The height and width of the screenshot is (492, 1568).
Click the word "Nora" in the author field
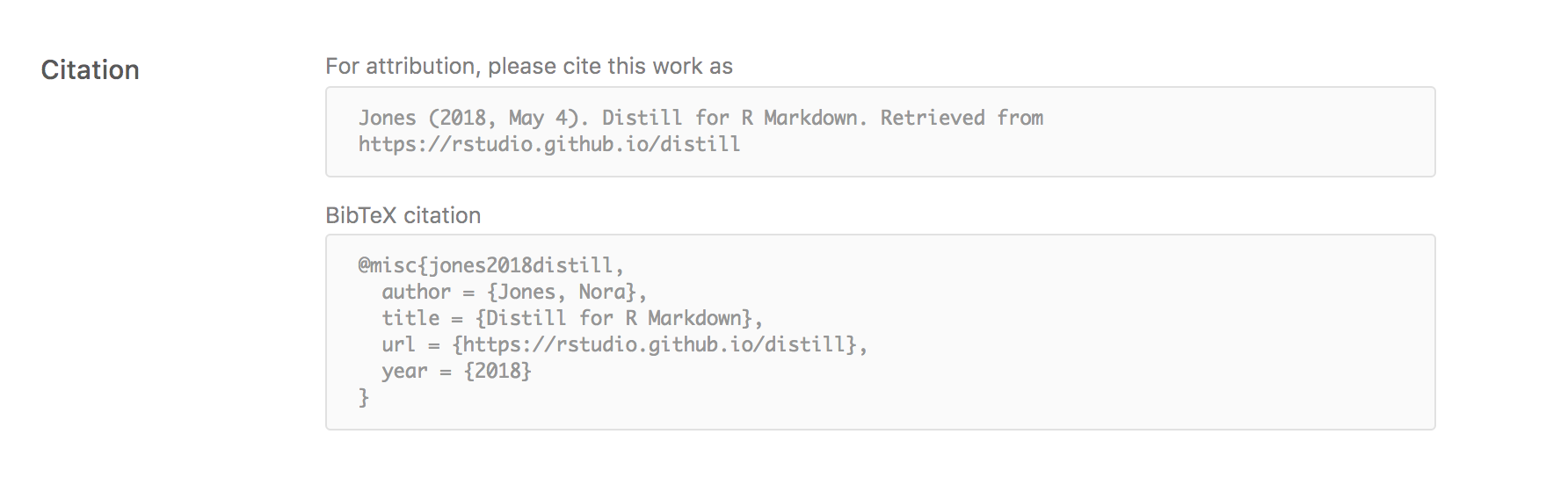(601, 292)
